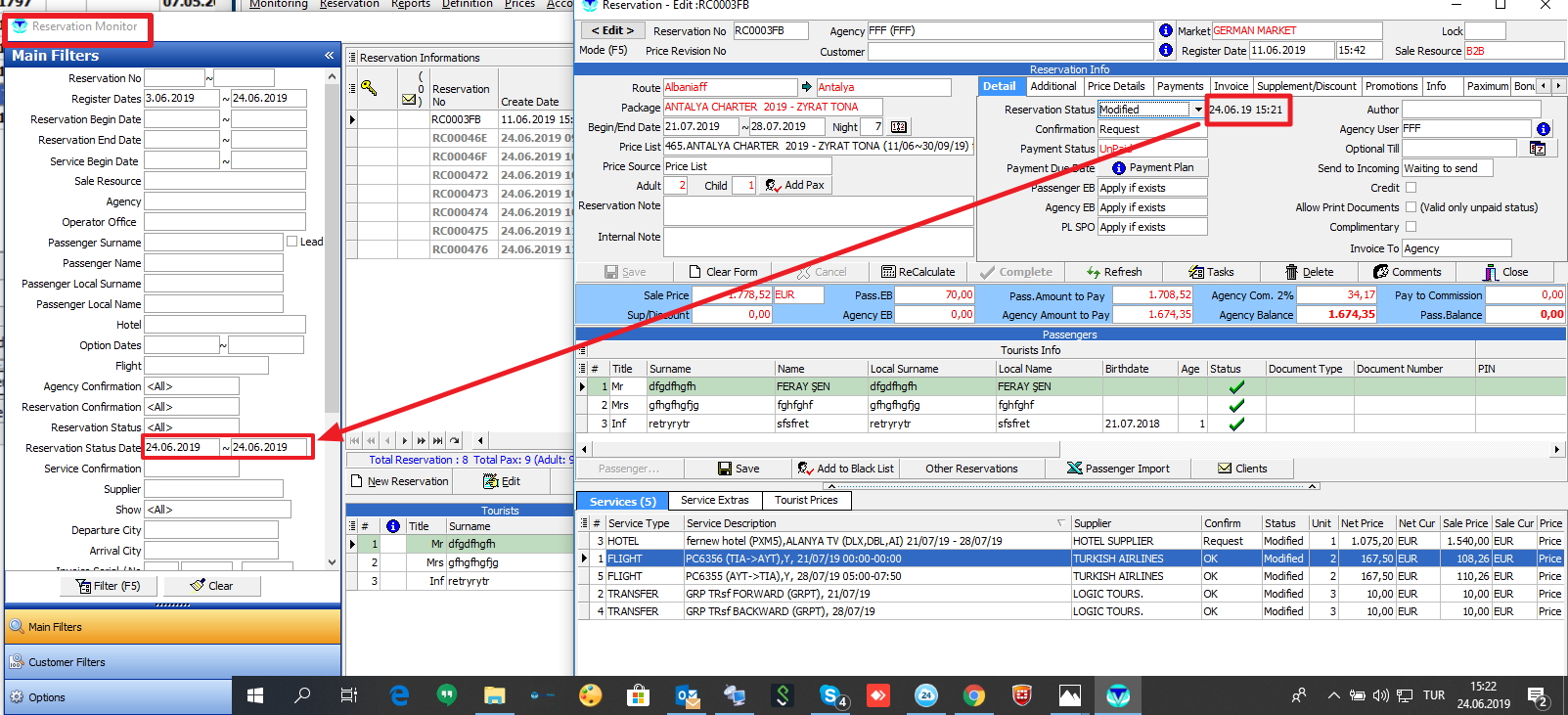This screenshot has height=715, width=1568.
Task: Open File Explorer from the taskbar
Action: [x=494, y=696]
